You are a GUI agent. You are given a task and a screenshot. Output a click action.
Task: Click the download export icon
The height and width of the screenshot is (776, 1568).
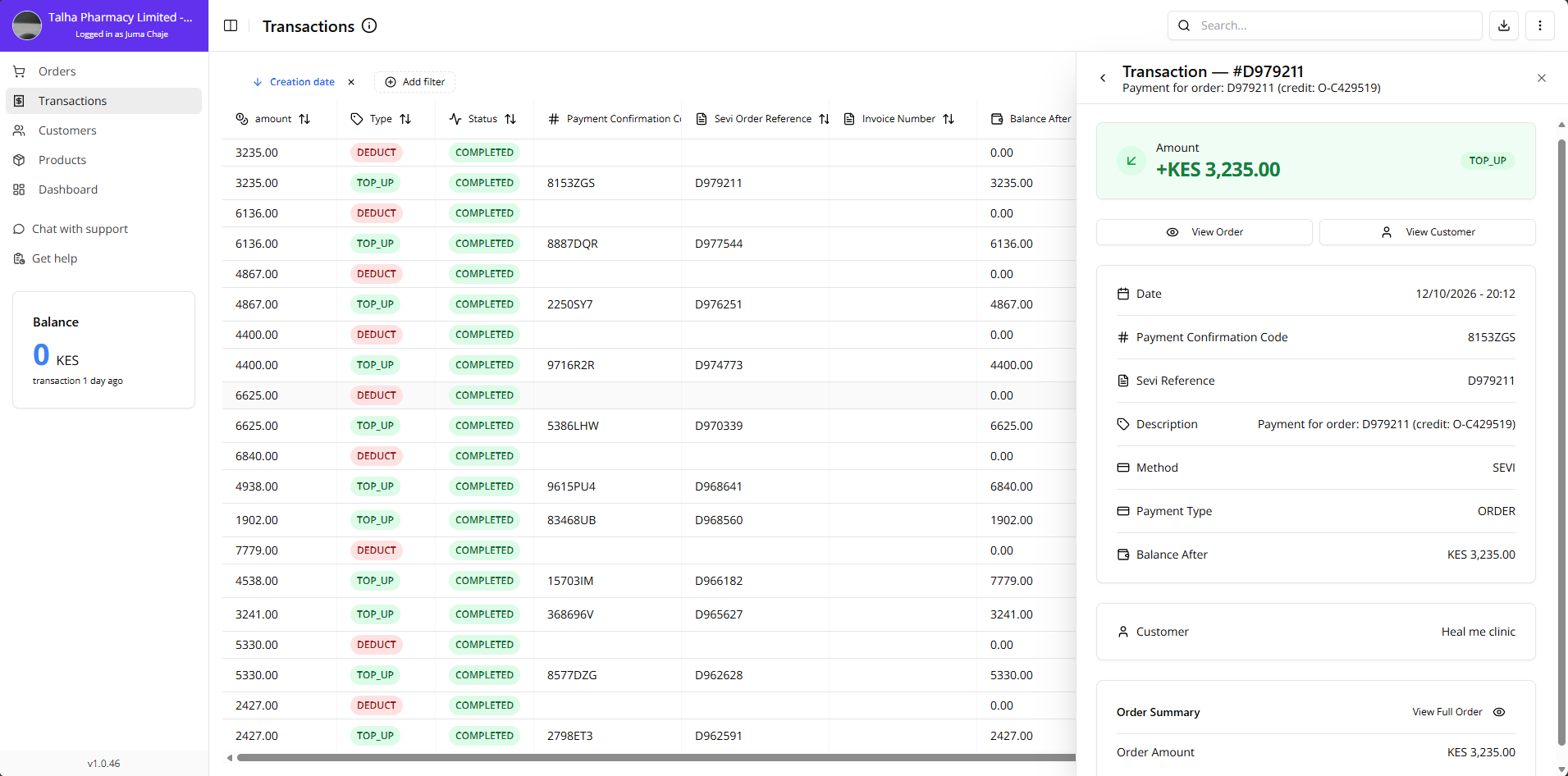(x=1504, y=25)
